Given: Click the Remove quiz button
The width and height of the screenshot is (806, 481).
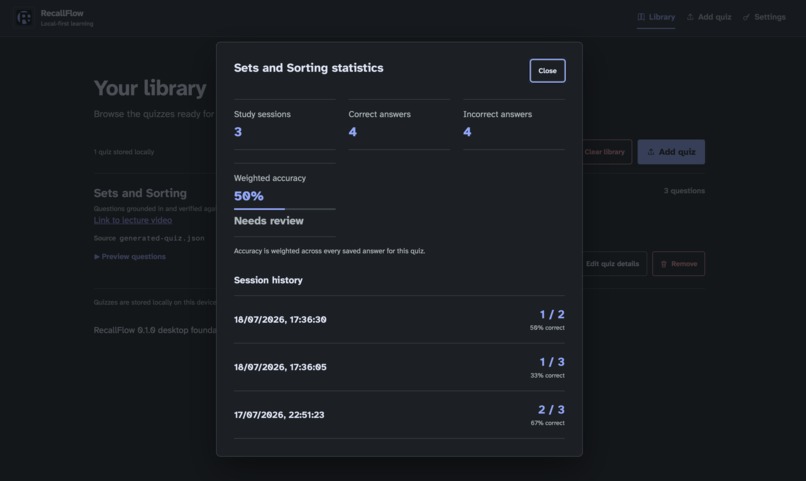Looking at the screenshot, I should click(679, 264).
